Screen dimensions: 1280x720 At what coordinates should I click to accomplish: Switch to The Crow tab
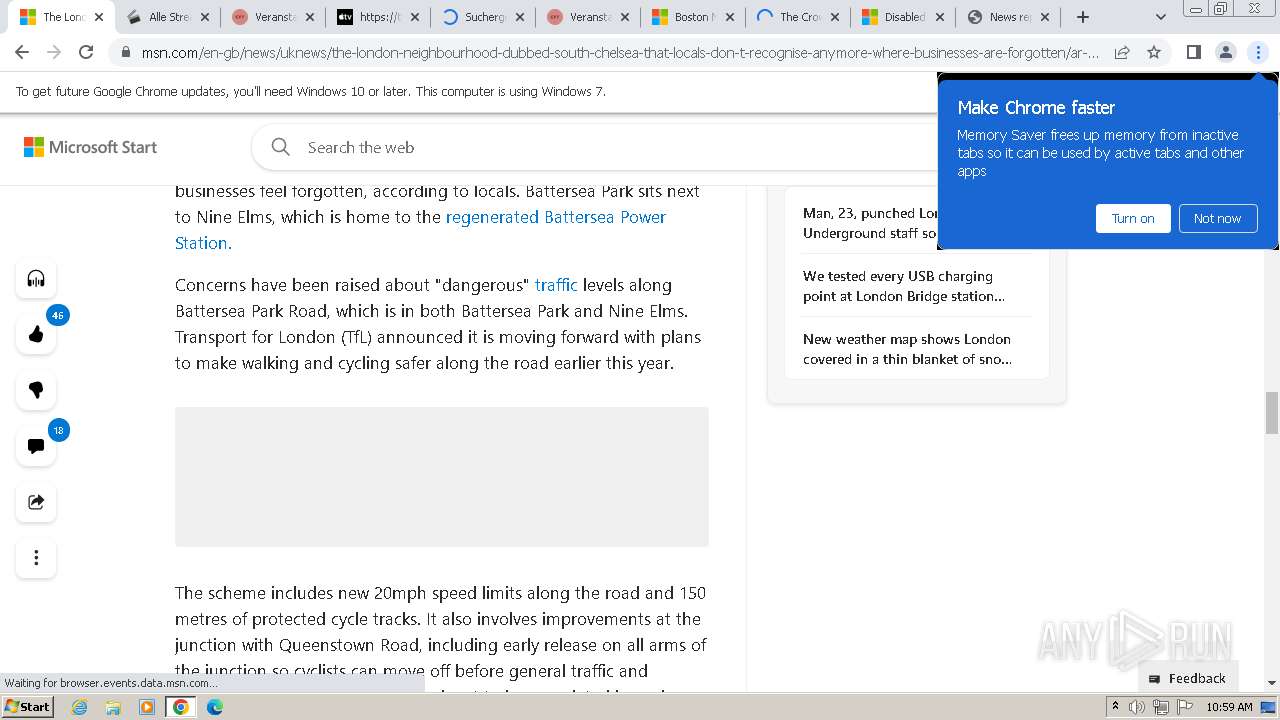pyautogui.click(x=798, y=17)
